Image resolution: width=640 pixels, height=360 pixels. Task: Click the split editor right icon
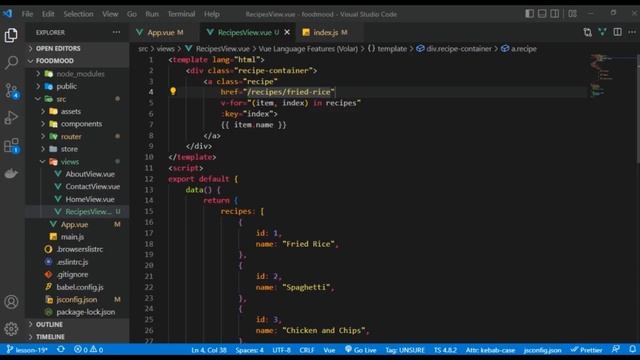tap(618, 32)
